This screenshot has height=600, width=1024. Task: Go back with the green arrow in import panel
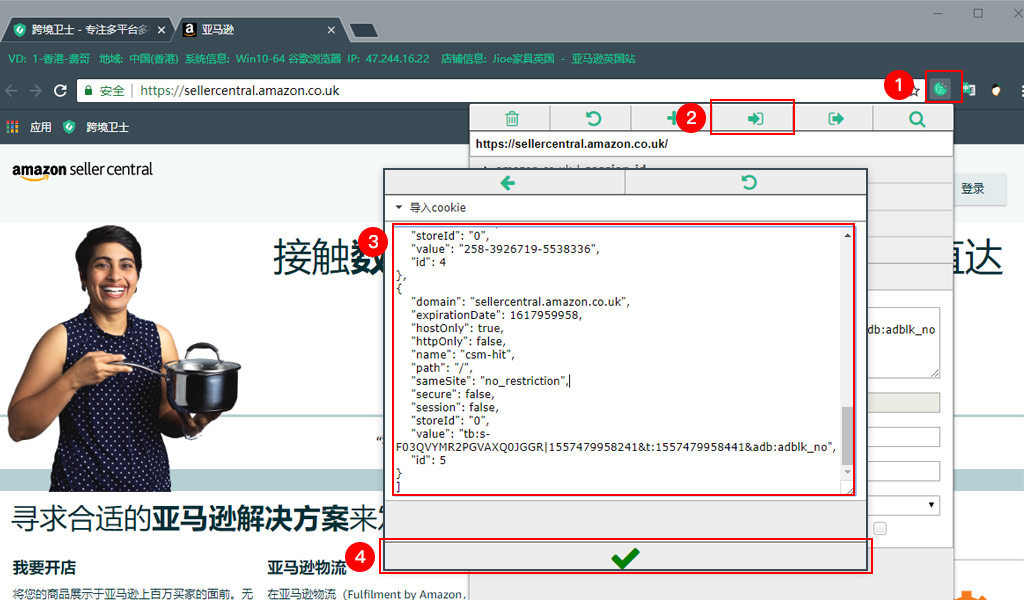pos(507,183)
